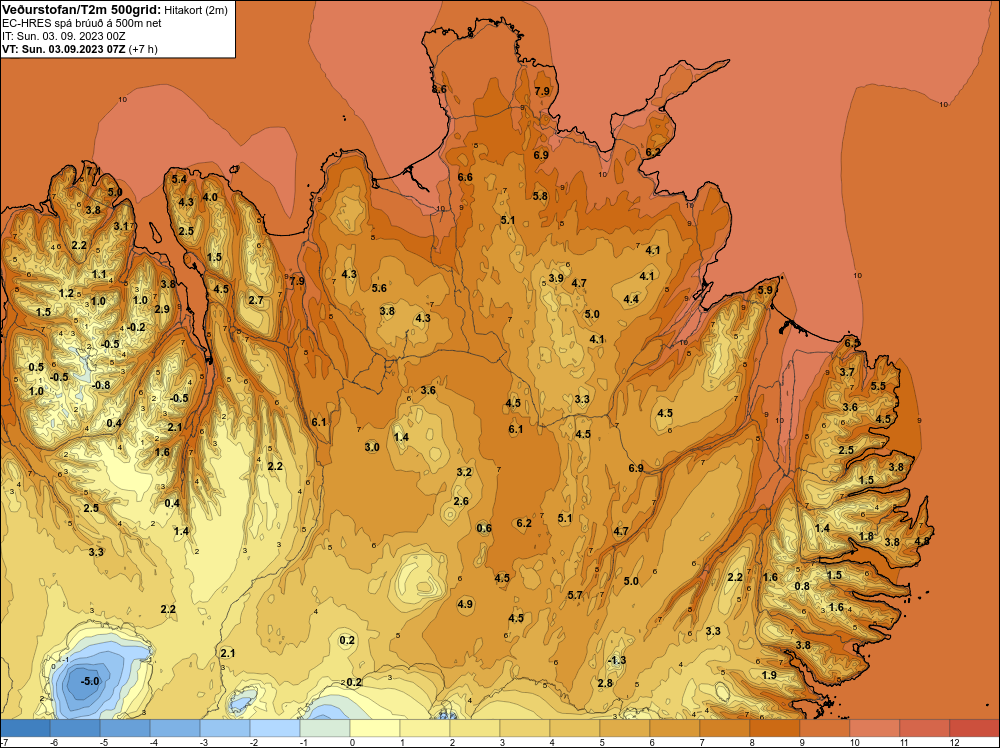Click the temperature value '1.1'
The height and width of the screenshot is (748, 1000).
coord(99,275)
